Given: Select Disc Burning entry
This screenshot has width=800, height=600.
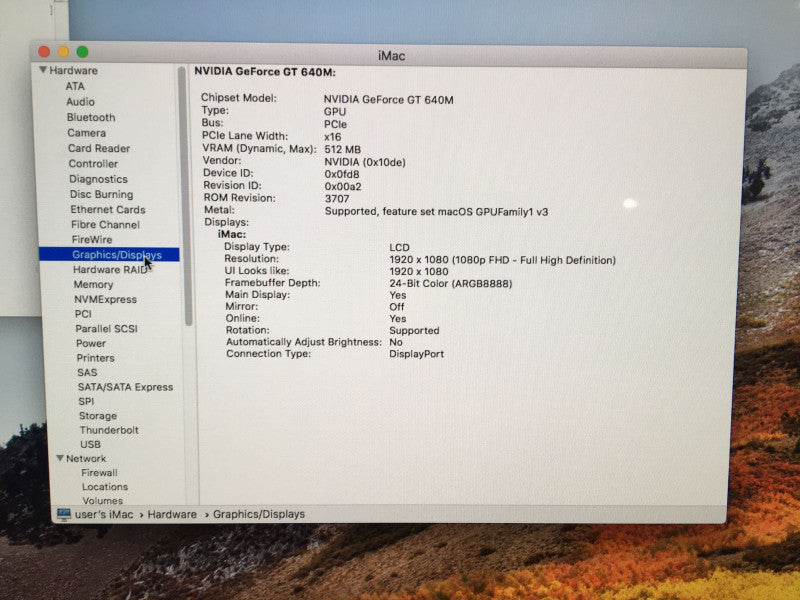Looking at the screenshot, I should click(102, 194).
